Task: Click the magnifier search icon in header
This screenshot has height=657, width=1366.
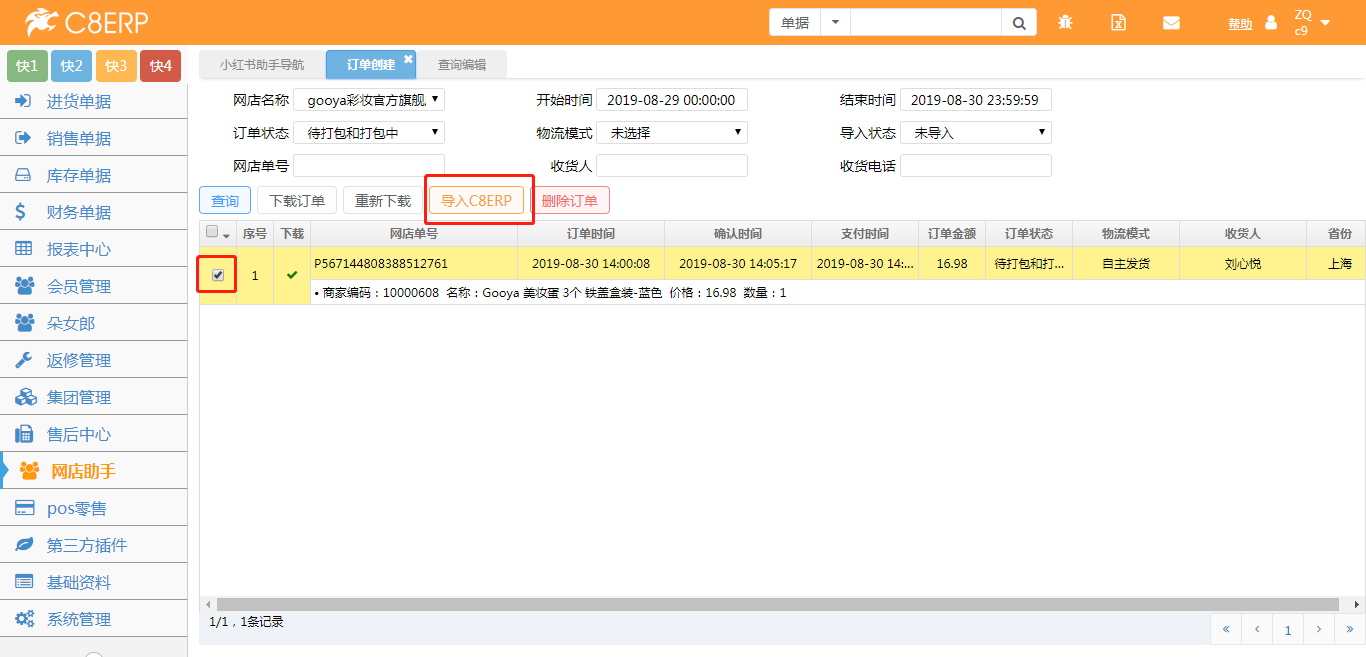Action: pos(1018,23)
